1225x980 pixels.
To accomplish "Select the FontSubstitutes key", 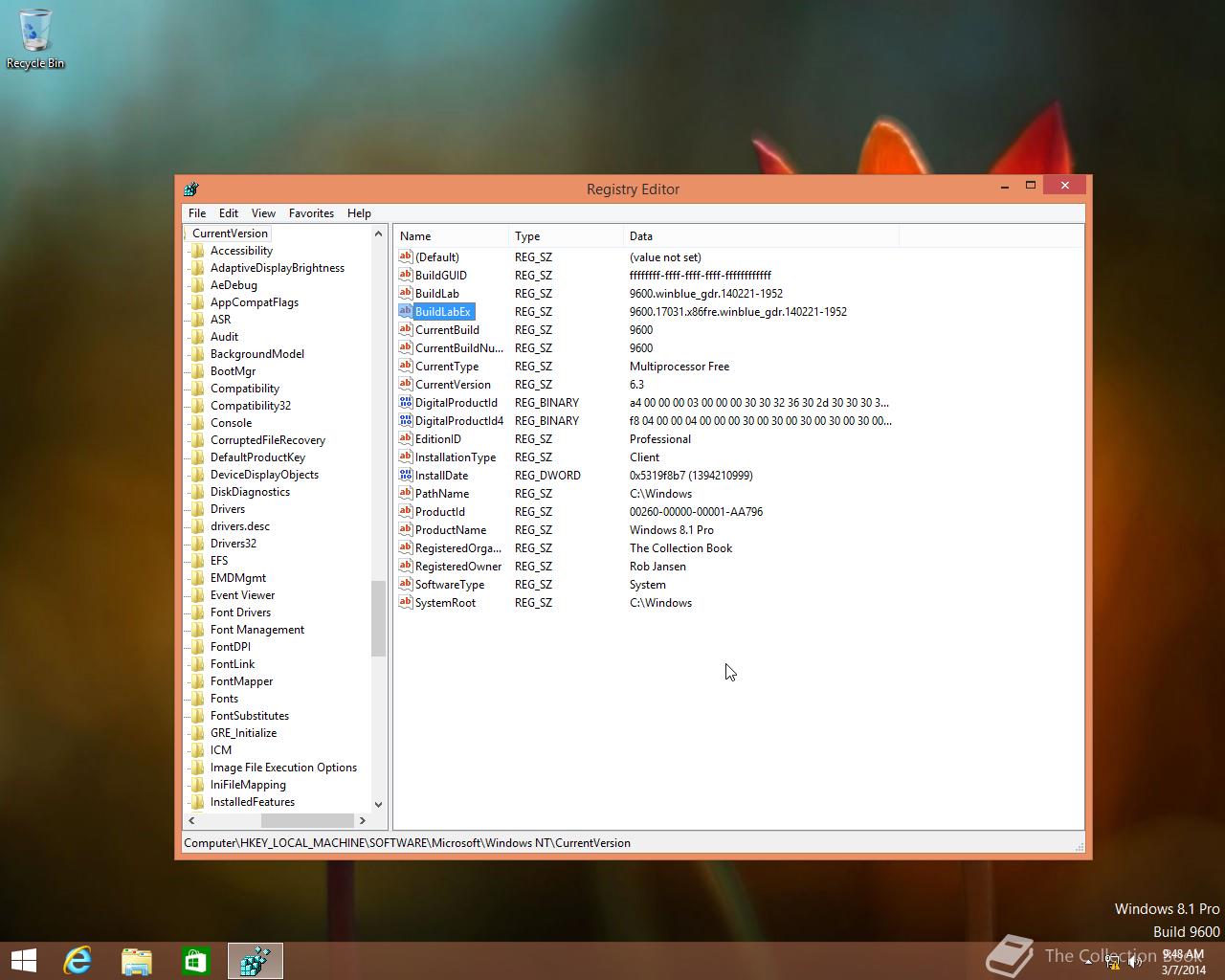I will (250, 716).
